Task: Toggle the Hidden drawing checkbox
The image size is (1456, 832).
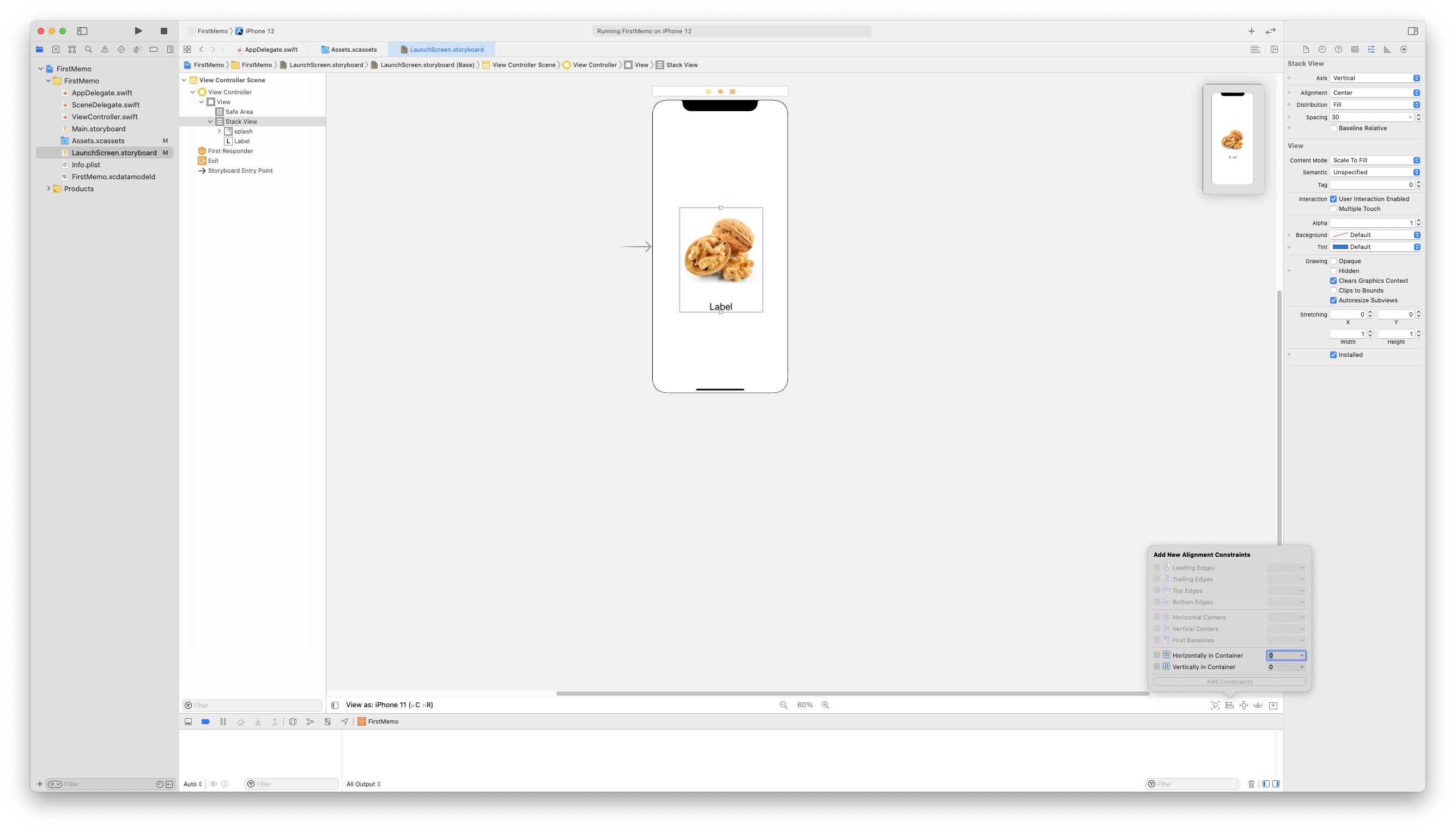Action: [1333, 271]
